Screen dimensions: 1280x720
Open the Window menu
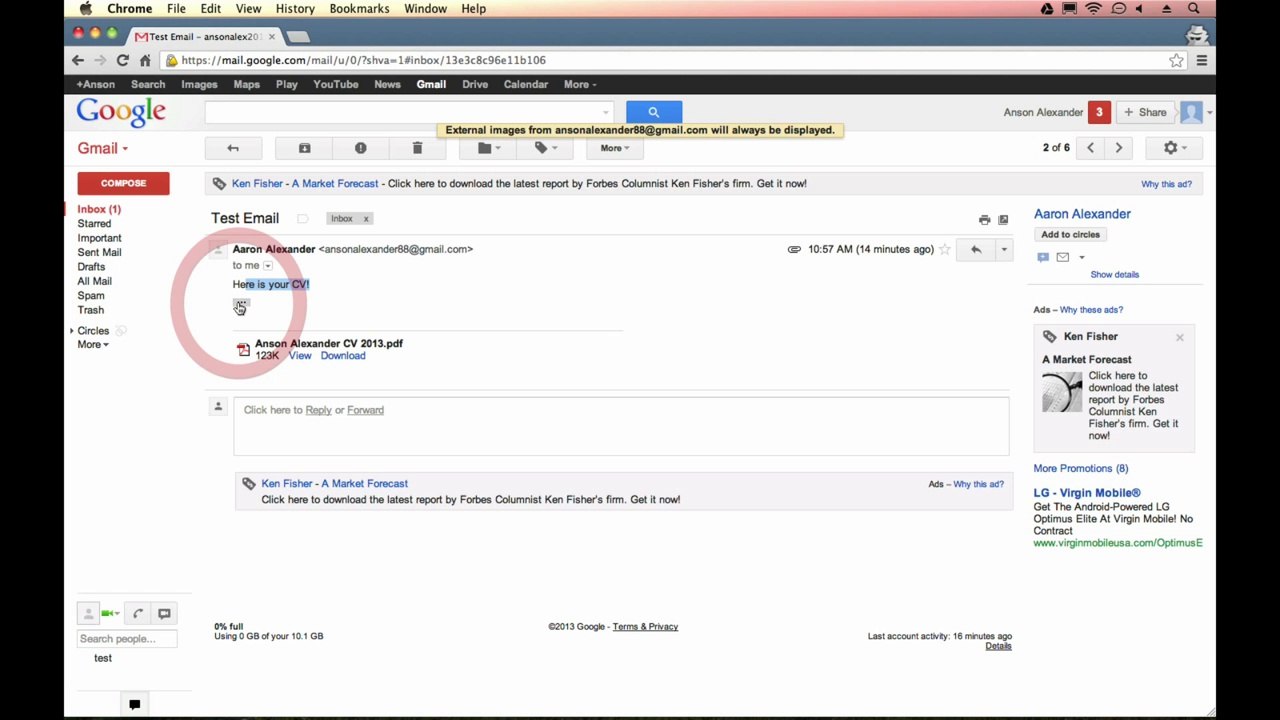(x=425, y=9)
